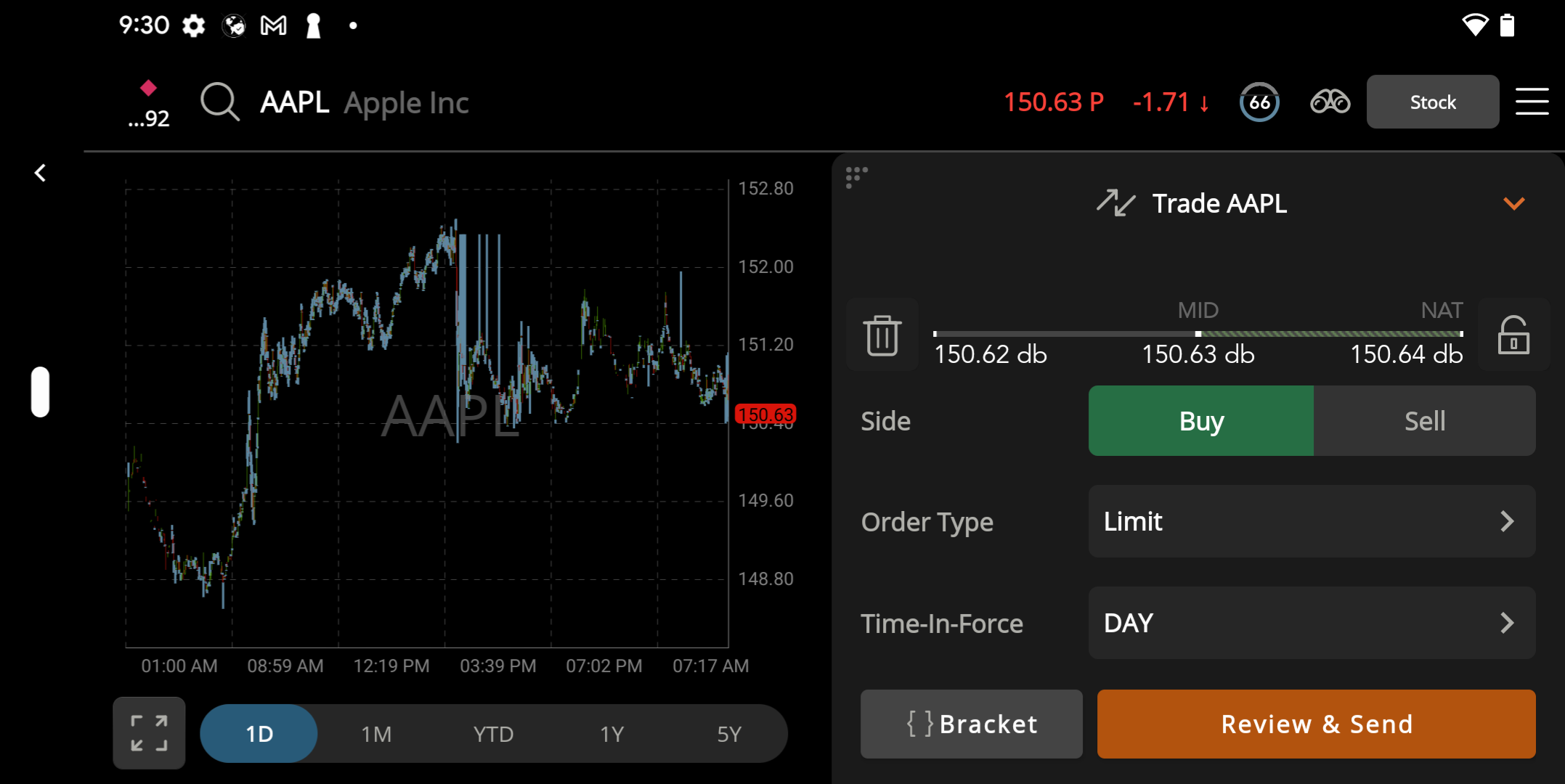
Task: Tap the back chevron above the chart
Action: coord(40,172)
